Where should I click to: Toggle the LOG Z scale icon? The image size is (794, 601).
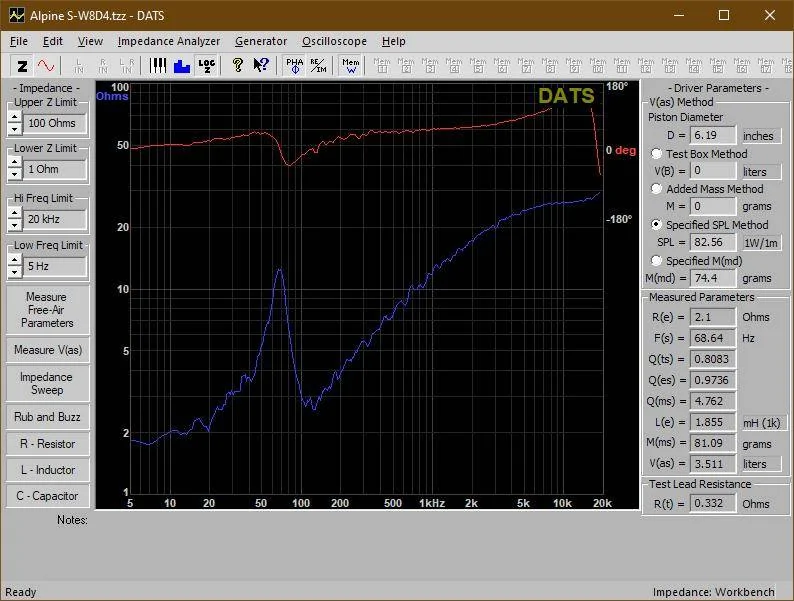click(206, 66)
